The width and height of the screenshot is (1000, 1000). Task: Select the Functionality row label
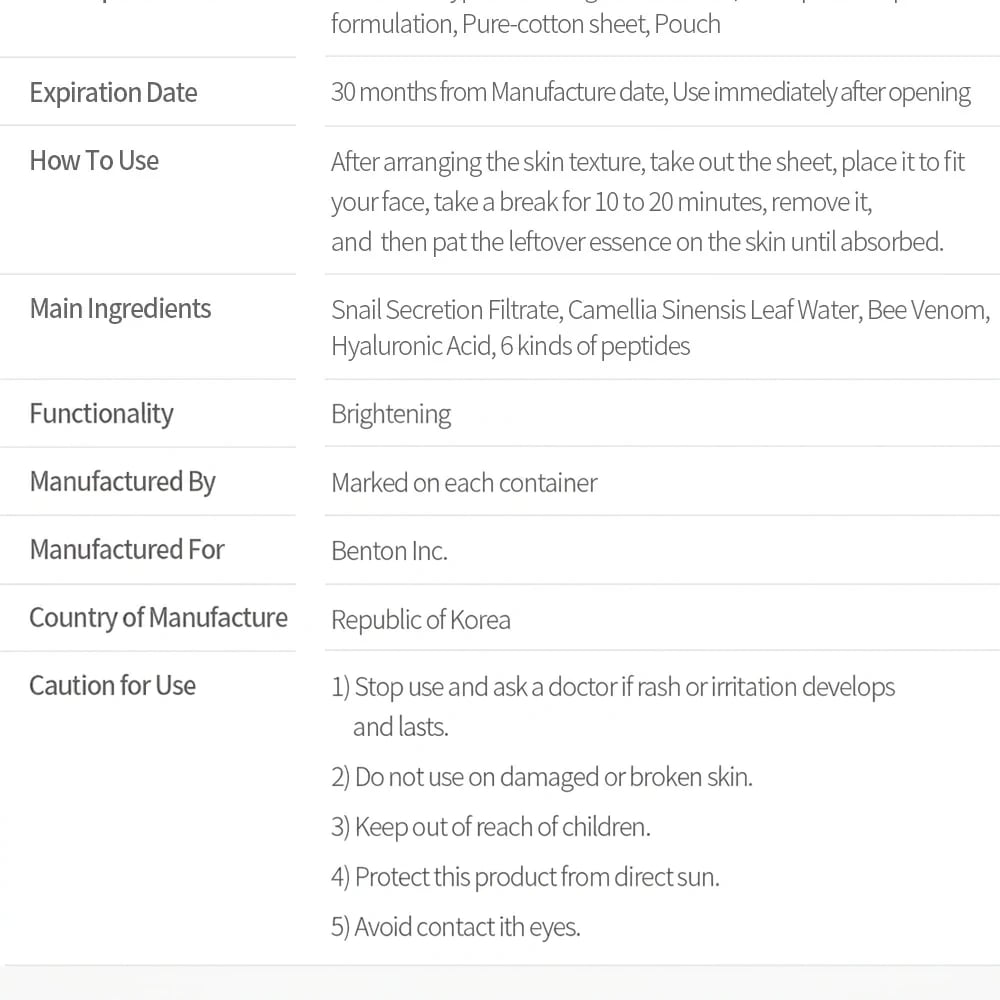pos(101,414)
